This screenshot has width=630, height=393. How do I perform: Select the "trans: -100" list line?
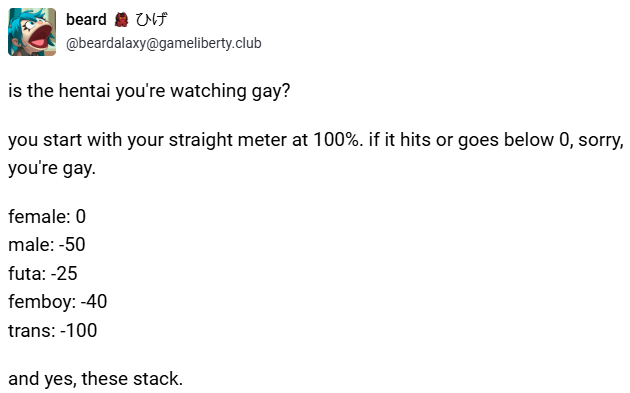click(53, 331)
